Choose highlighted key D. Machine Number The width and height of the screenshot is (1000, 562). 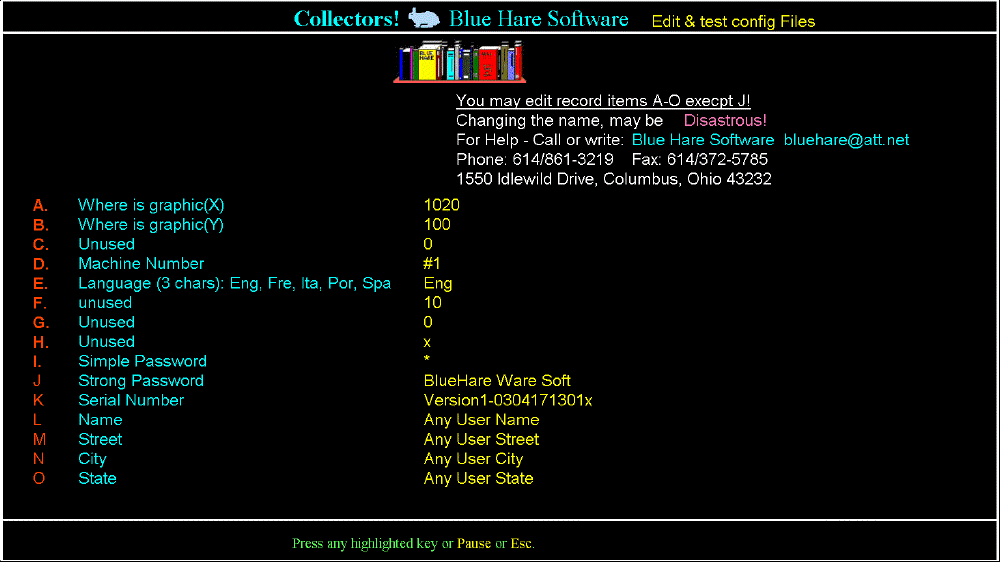coord(41,264)
